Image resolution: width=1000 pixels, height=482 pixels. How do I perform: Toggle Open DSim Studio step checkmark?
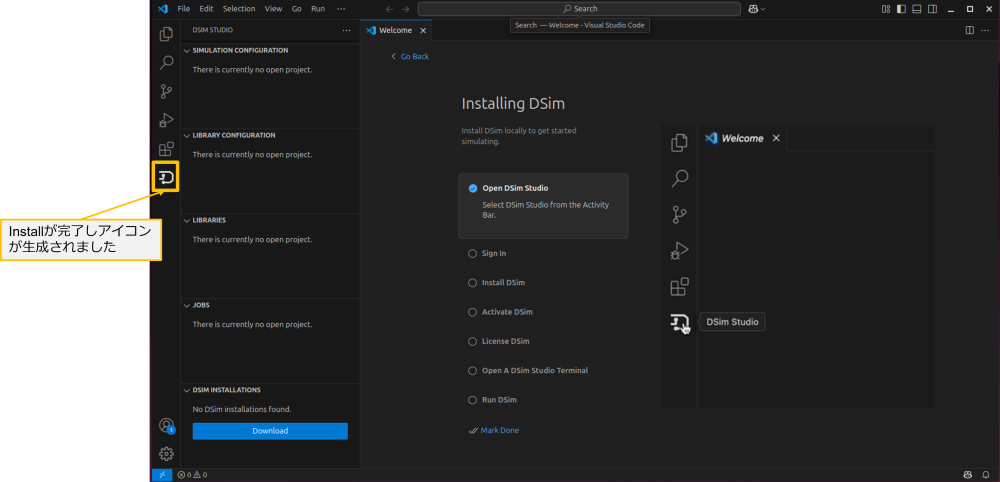click(x=473, y=188)
